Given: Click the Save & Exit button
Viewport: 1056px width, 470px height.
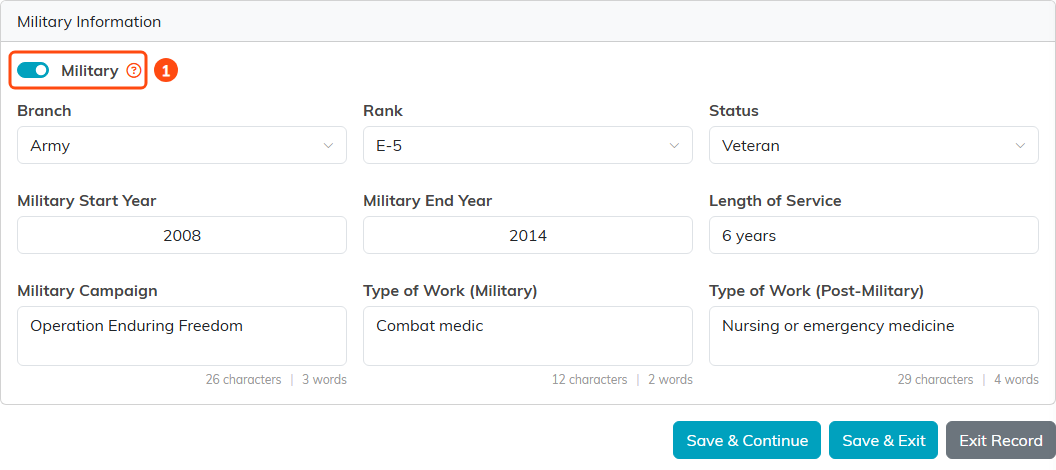Looking at the screenshot, I should tap(884, 440).
